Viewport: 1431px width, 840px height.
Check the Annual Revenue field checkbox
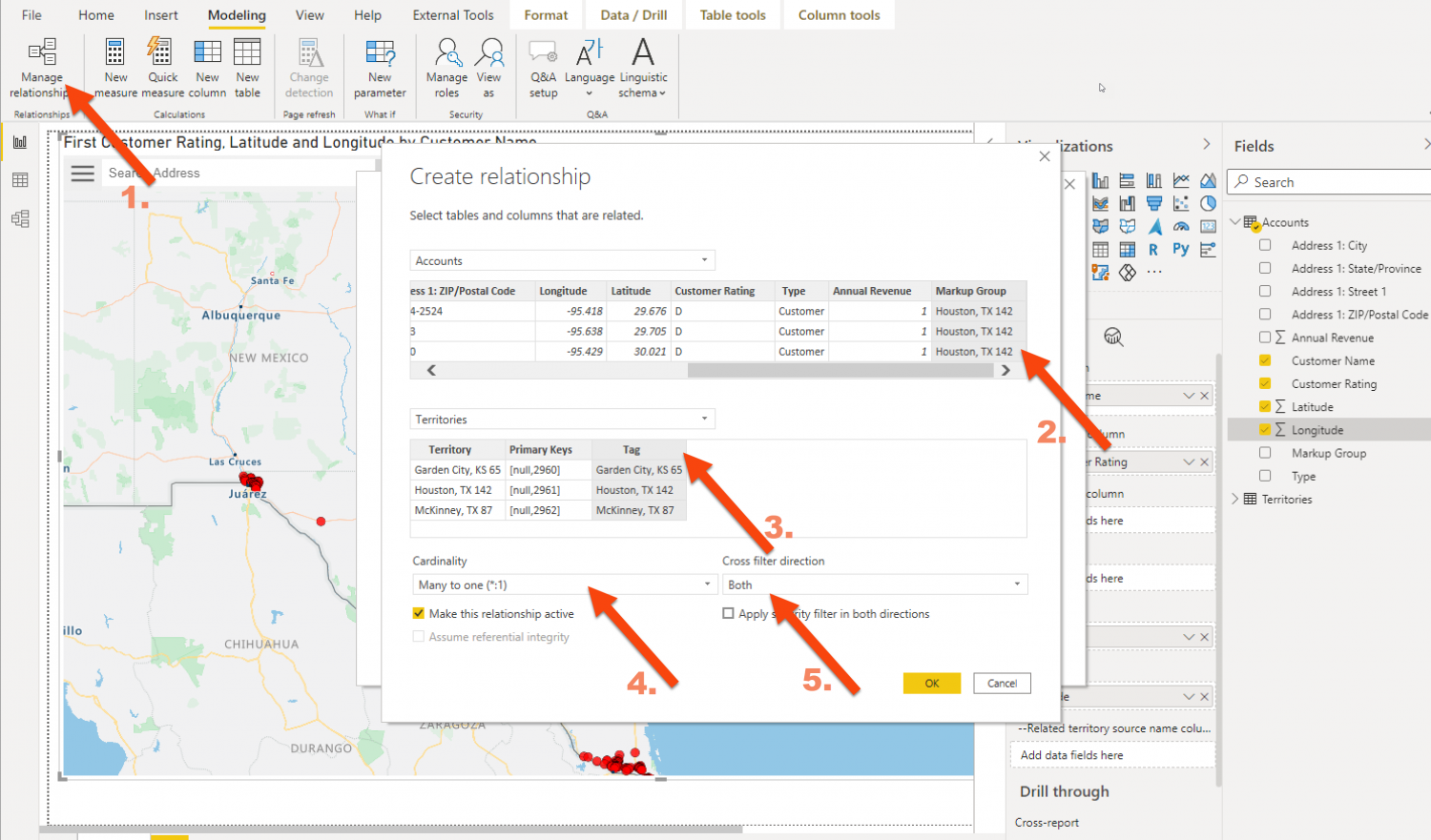click(1267, 337)
